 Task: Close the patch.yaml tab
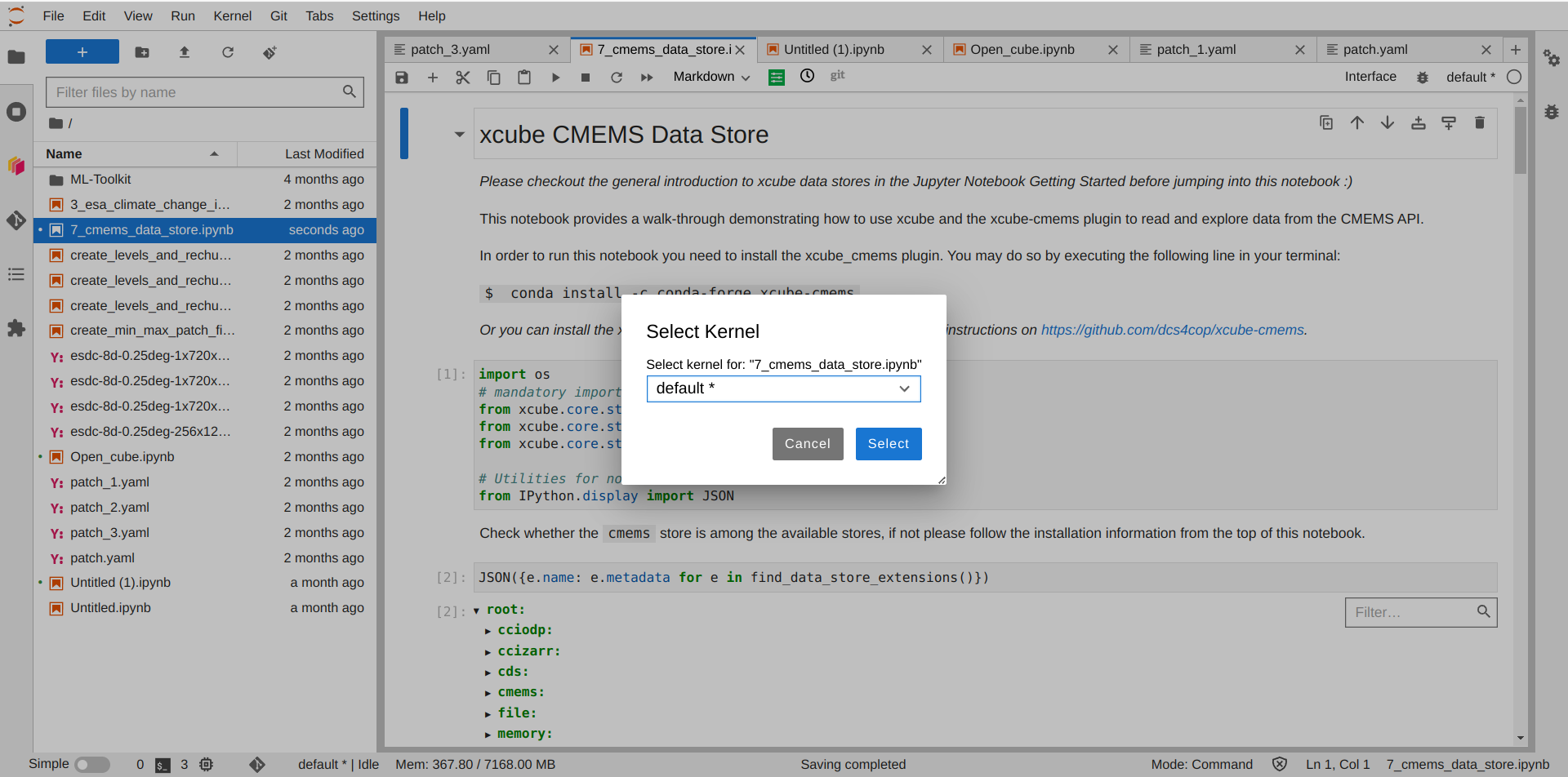click(1486, 50)
